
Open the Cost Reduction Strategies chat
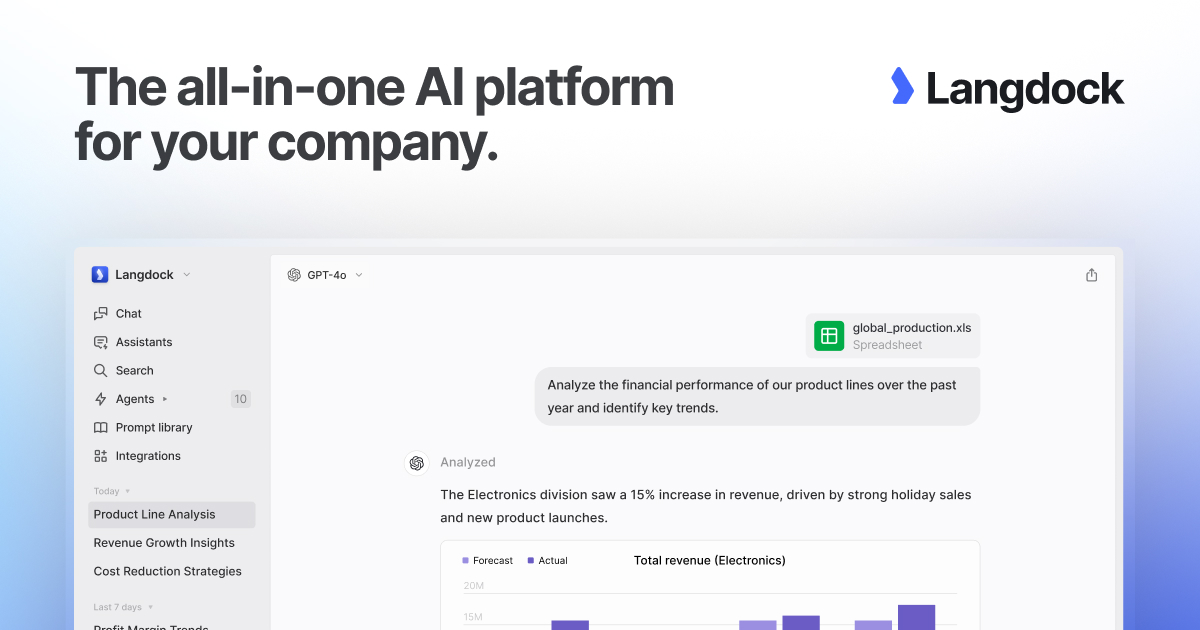point(168,571)
